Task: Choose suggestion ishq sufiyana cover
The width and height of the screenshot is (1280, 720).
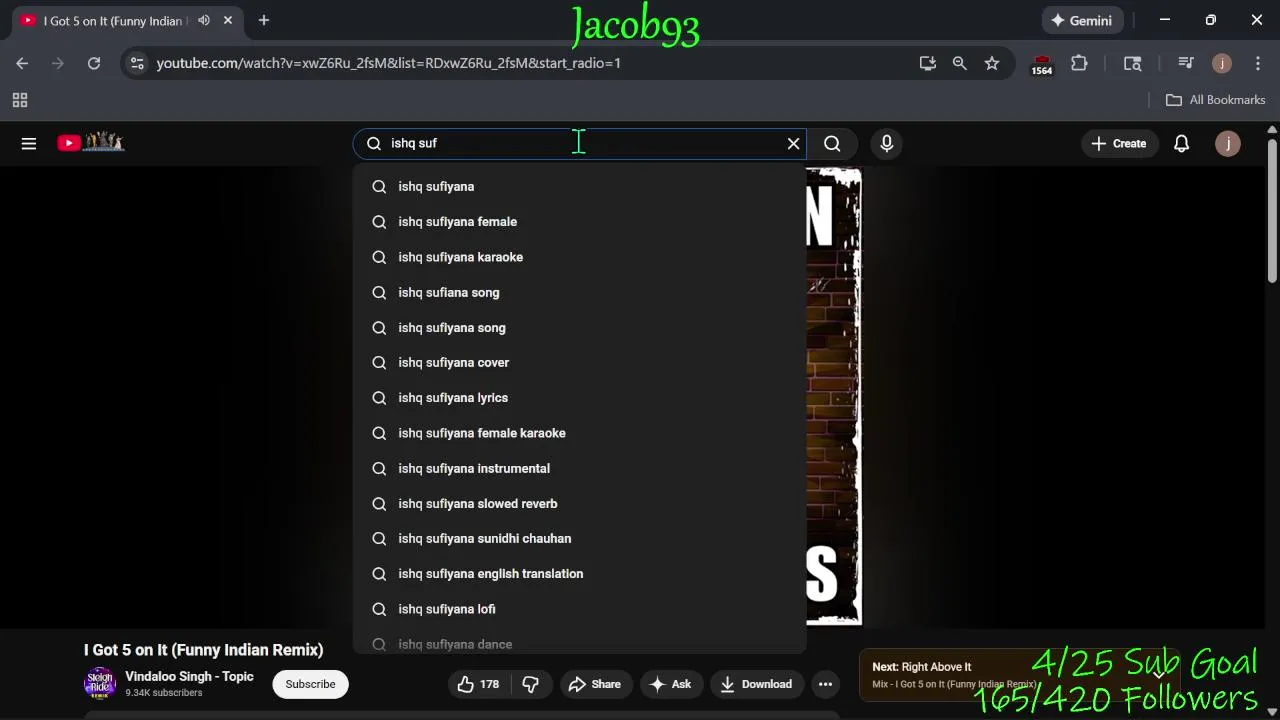Action: tap(580, 362)
